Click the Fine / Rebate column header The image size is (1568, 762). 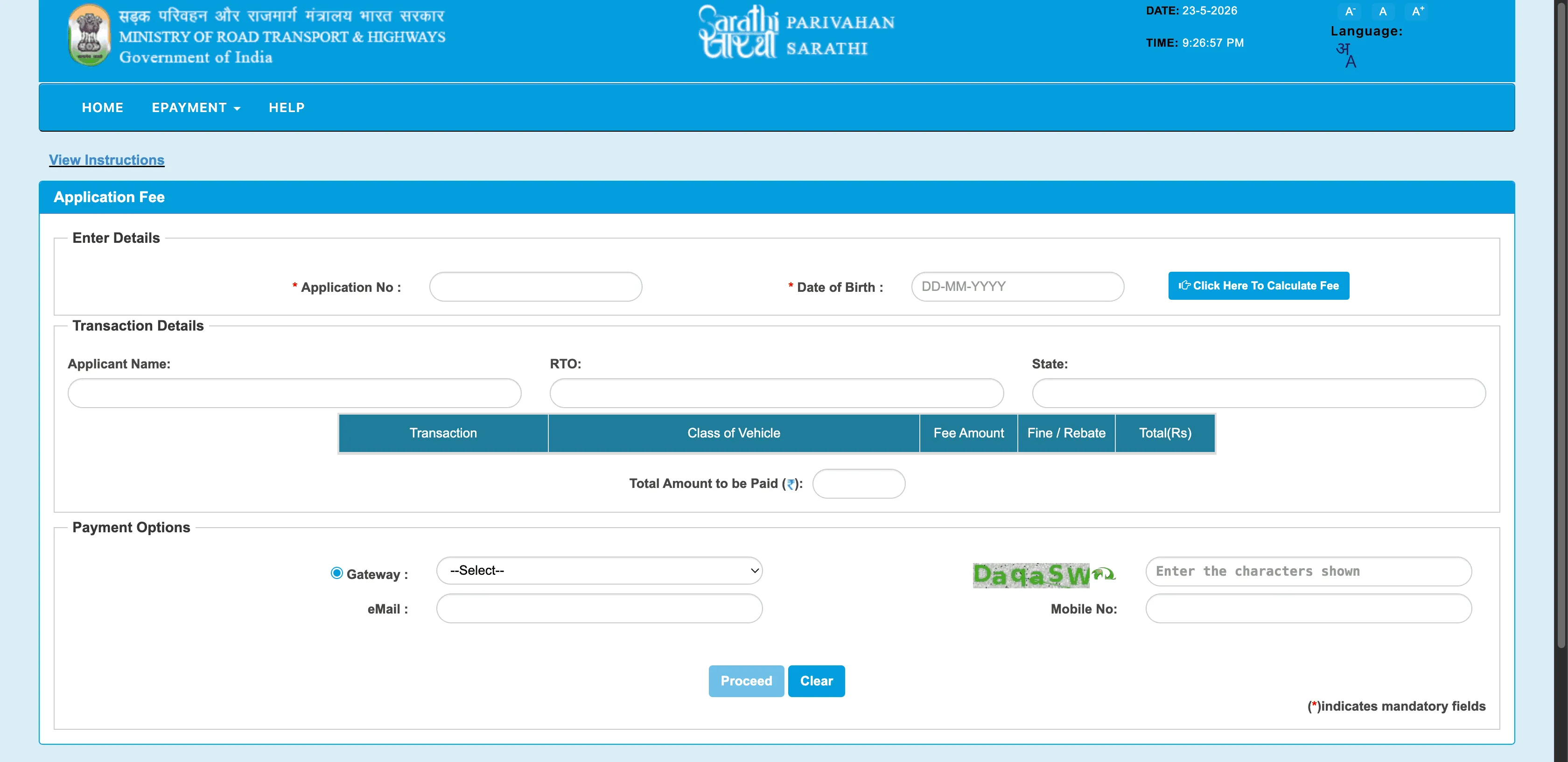[x=1066, y=433]
